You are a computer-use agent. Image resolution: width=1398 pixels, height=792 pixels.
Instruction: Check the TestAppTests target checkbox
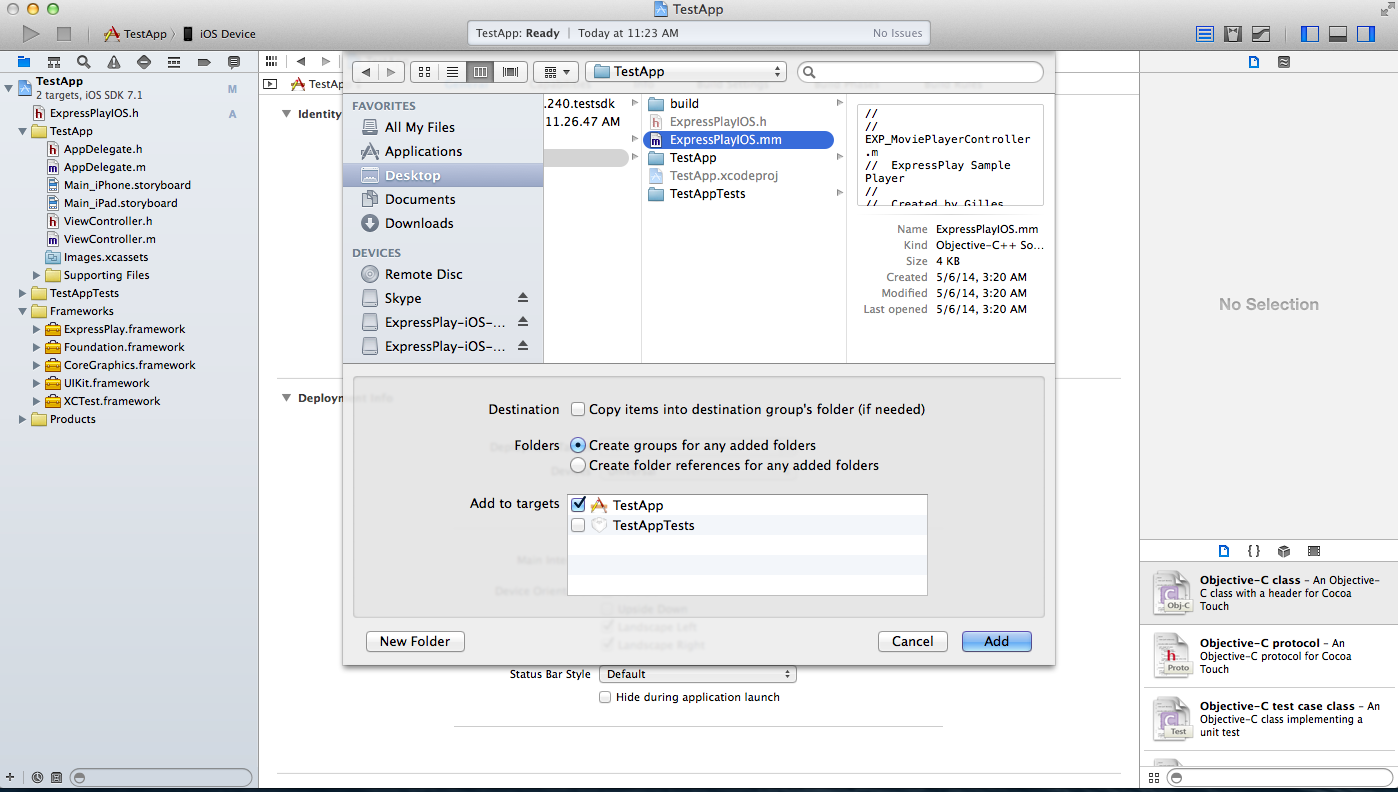(578, 525)
